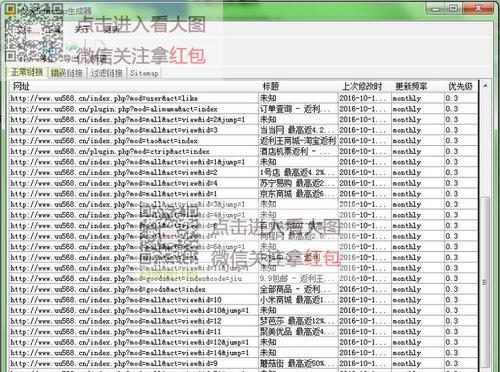
Task: Click the scrollbar up arrow of the list
Action: pyautogui.click(x=485, y=86)
